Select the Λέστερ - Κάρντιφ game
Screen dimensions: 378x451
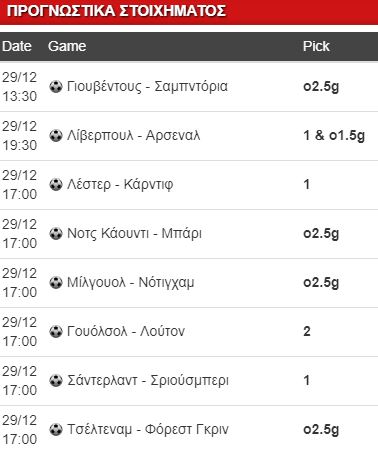(x=120, y=184)
